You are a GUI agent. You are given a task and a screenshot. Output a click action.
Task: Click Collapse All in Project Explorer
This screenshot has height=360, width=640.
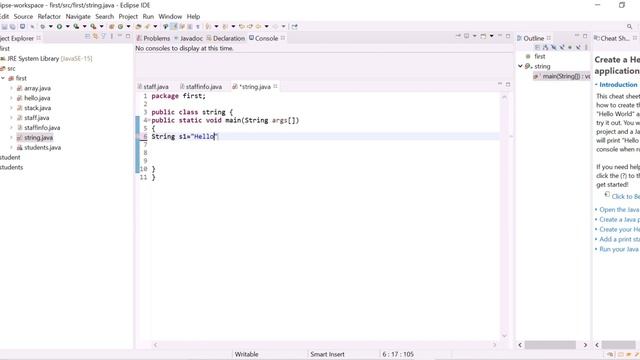pyautogui.click(x=87, y=36)
